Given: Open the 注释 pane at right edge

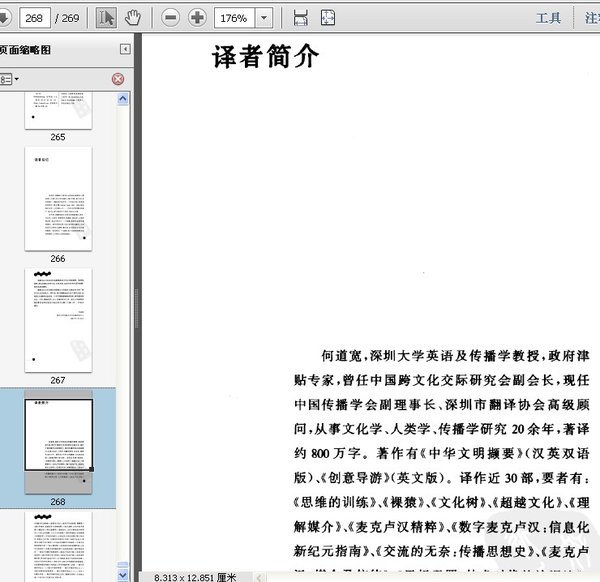Looking at the screenshot, I should coord(592,17).
